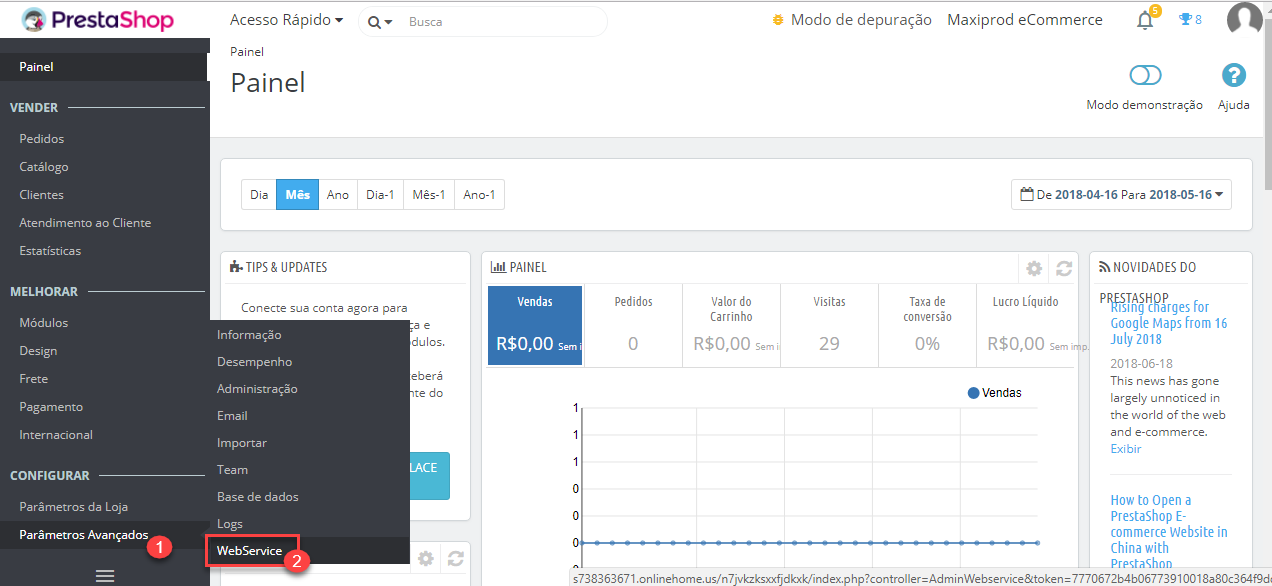Image resolution: width=1272 pixels, height=586 pixels.
Task: Open WebService in the submenu
Action: 249,551
